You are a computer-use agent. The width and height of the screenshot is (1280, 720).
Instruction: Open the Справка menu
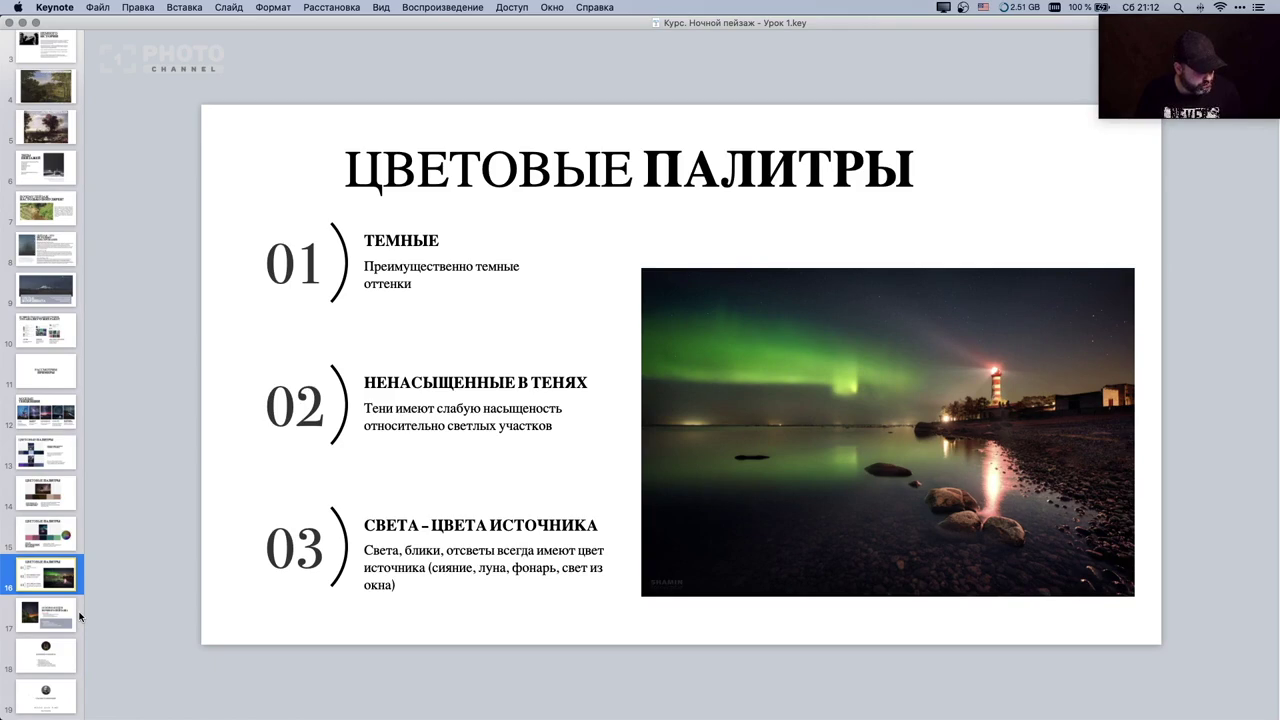tap(595, 7)
